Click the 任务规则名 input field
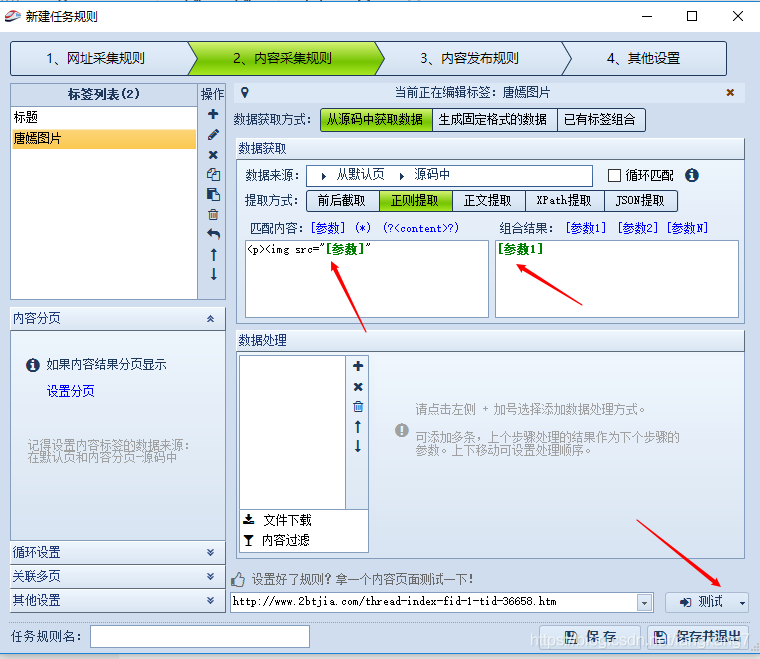The image size is (760, 659). pyautogui.click(x=200, y=636)
